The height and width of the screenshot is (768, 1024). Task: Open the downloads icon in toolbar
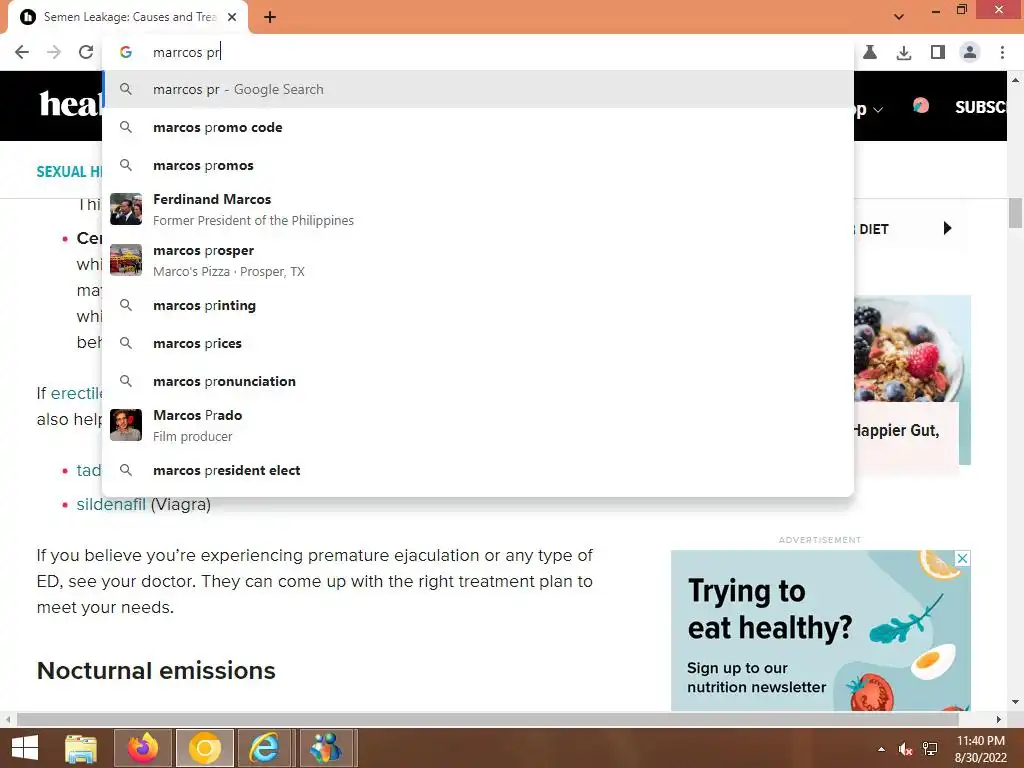(904, 52)
